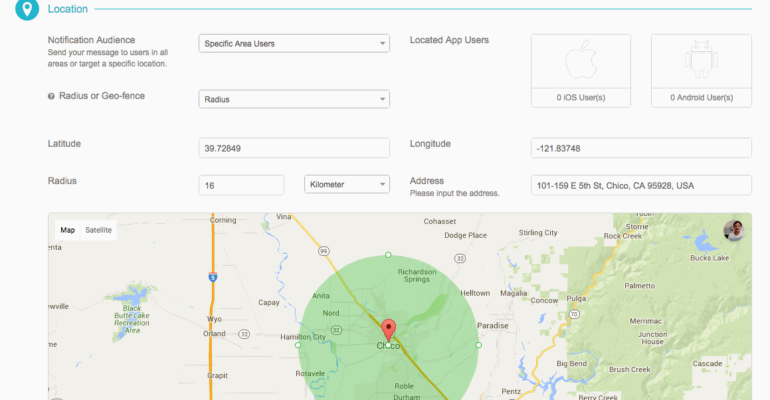770x400 pixels.
Task: Click the 0 iOS User(s) label
Action: [581, 98]
